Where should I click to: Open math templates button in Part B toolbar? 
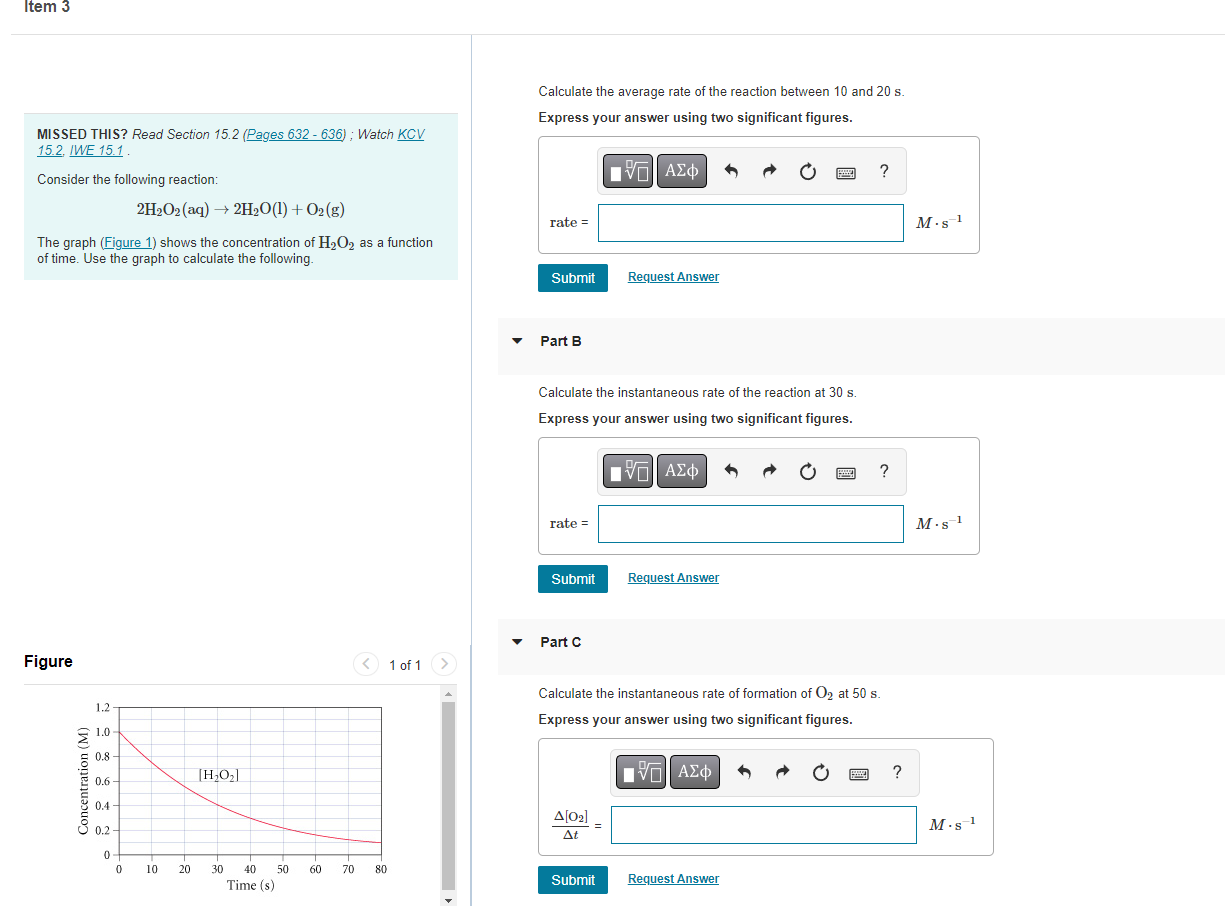[x=629, y=471]
